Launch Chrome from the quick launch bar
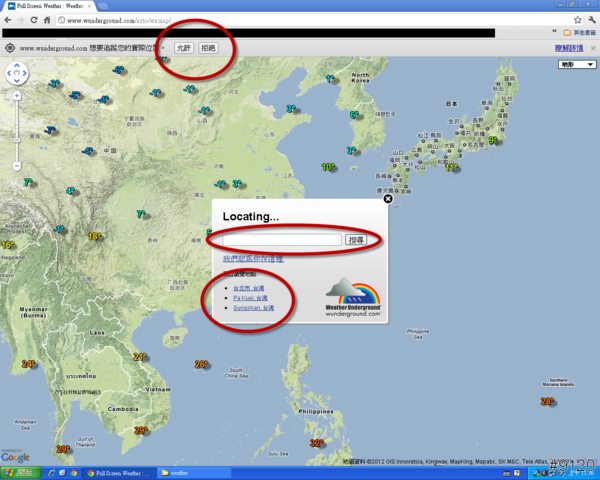 (x=73, y=473)
